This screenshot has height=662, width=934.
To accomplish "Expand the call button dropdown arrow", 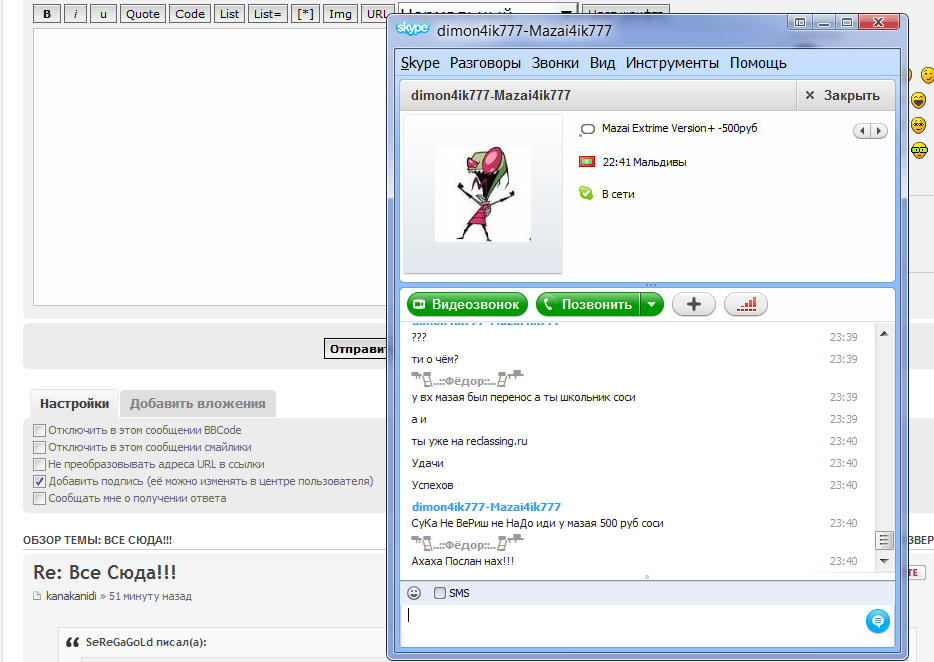I will 652,304.
